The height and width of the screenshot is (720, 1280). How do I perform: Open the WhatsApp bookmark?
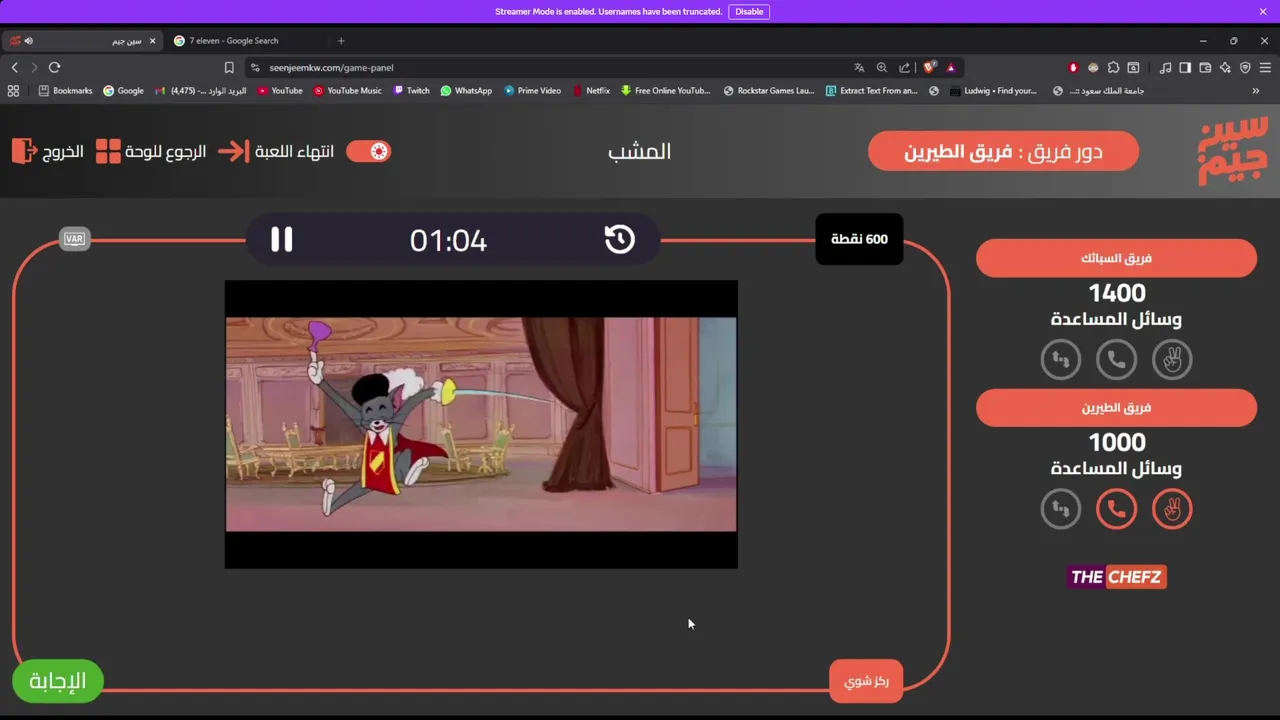coord(466,90)
